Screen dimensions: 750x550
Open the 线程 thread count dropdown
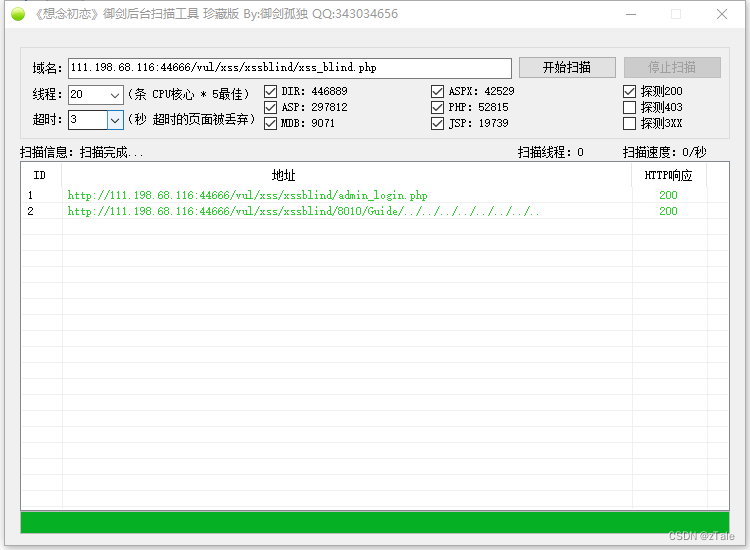click(x=114, y=95)
